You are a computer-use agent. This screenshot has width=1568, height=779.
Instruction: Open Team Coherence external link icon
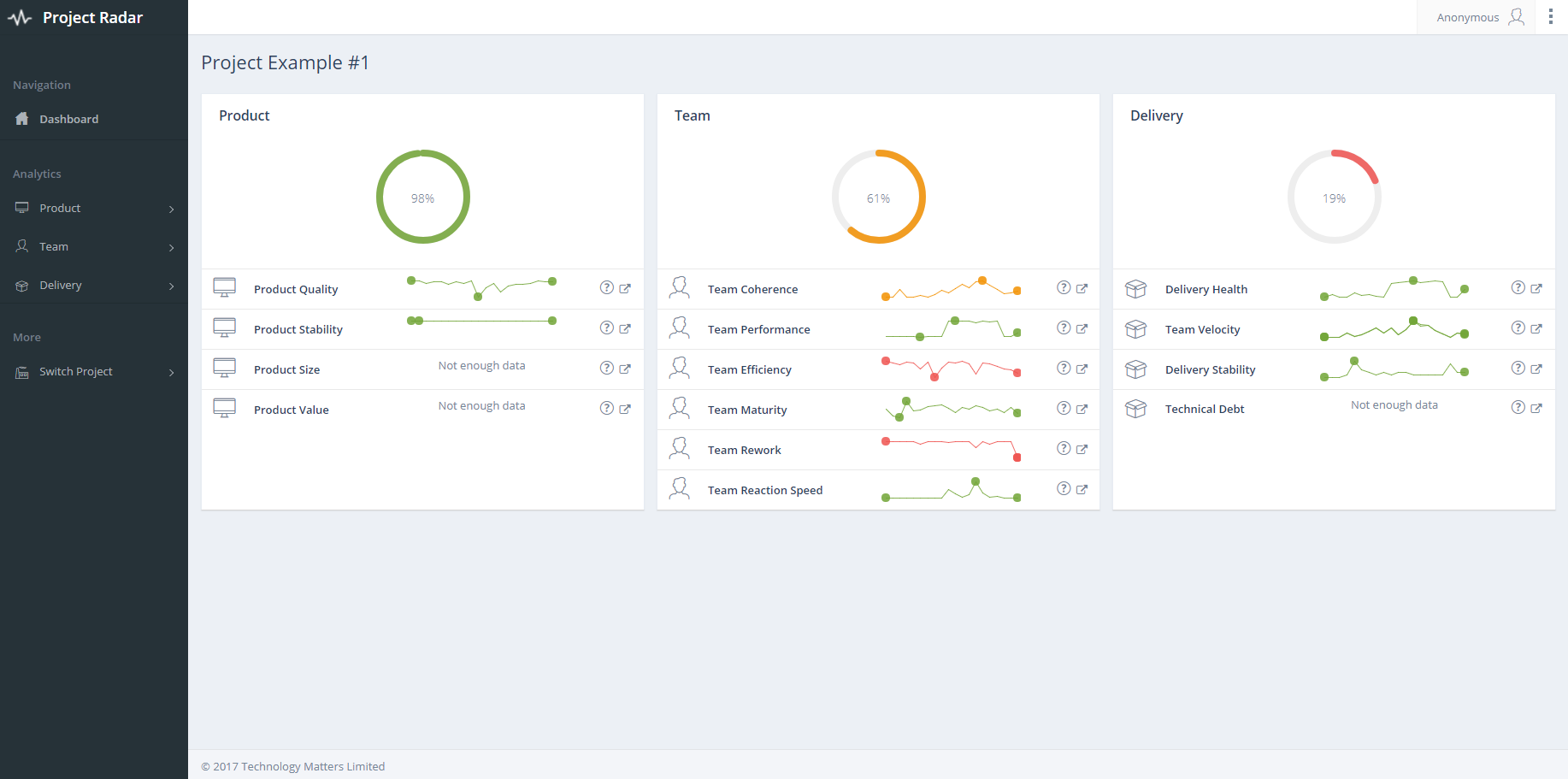coord(1082,289)
